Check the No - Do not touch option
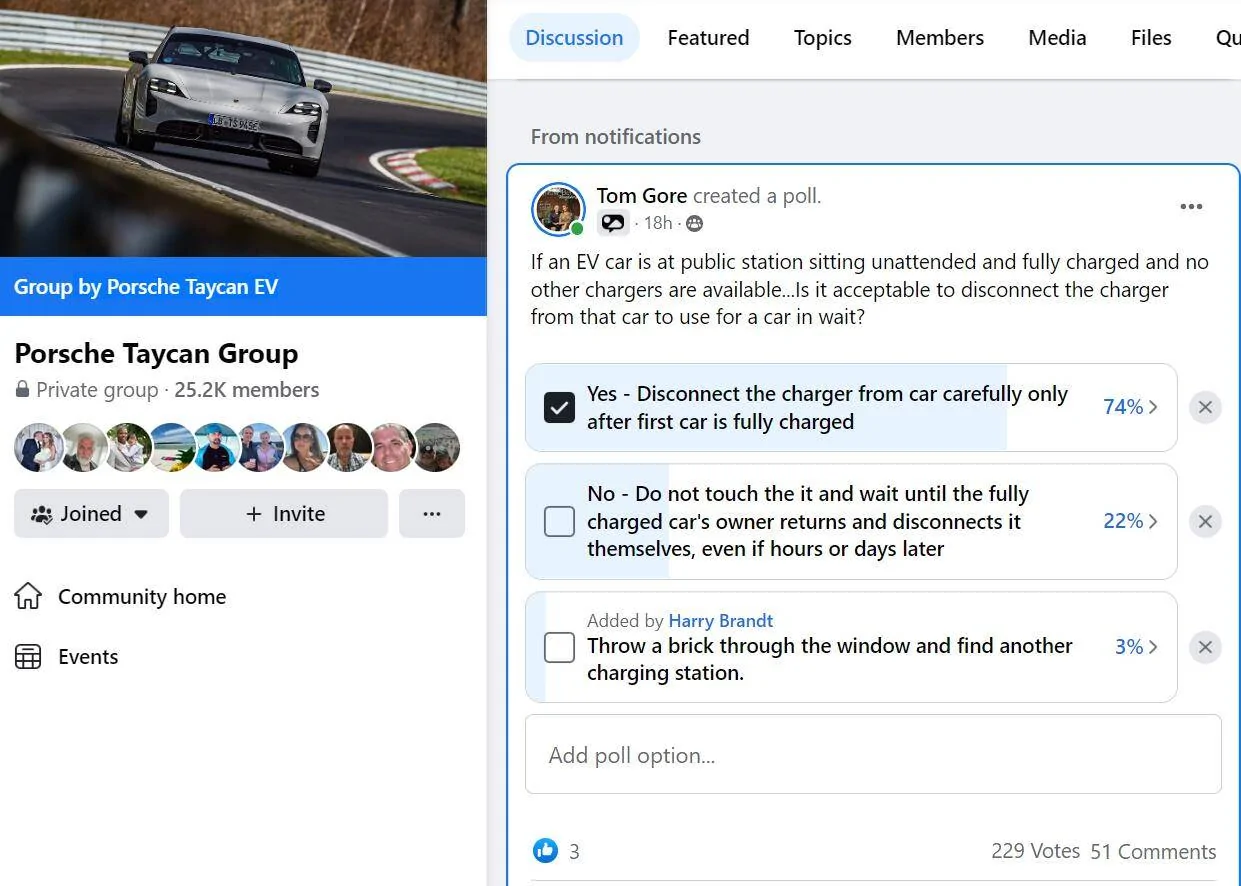This screenshot has width=1241, height=886. coord(559,521)
